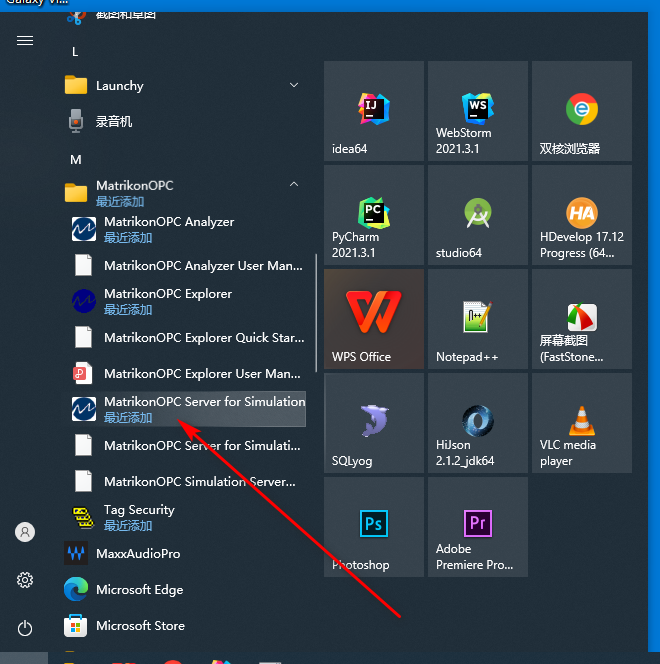Open the 双核浏览器 browser tile
Viewport: 660px width, 664px height.
tap(582, 111)
